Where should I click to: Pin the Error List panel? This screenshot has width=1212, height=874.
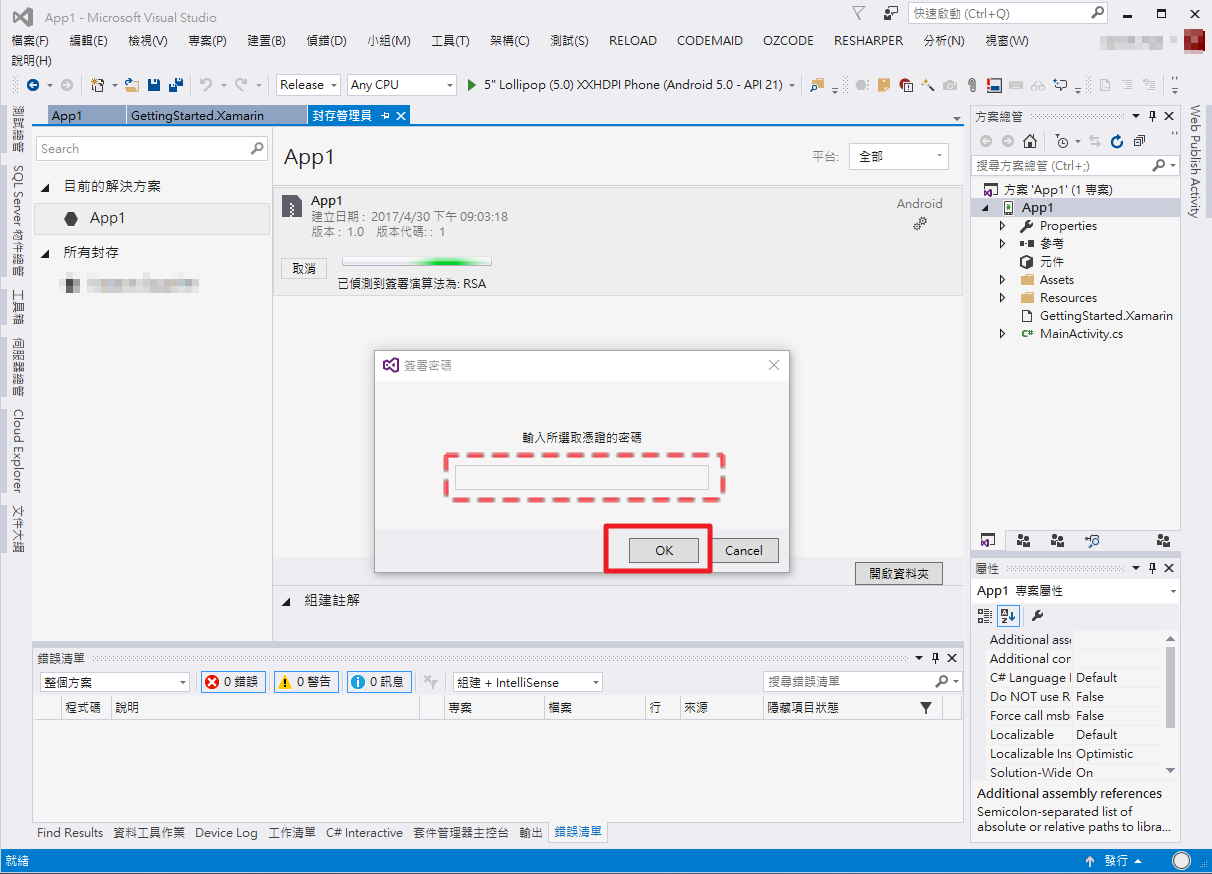click(935, 658)
